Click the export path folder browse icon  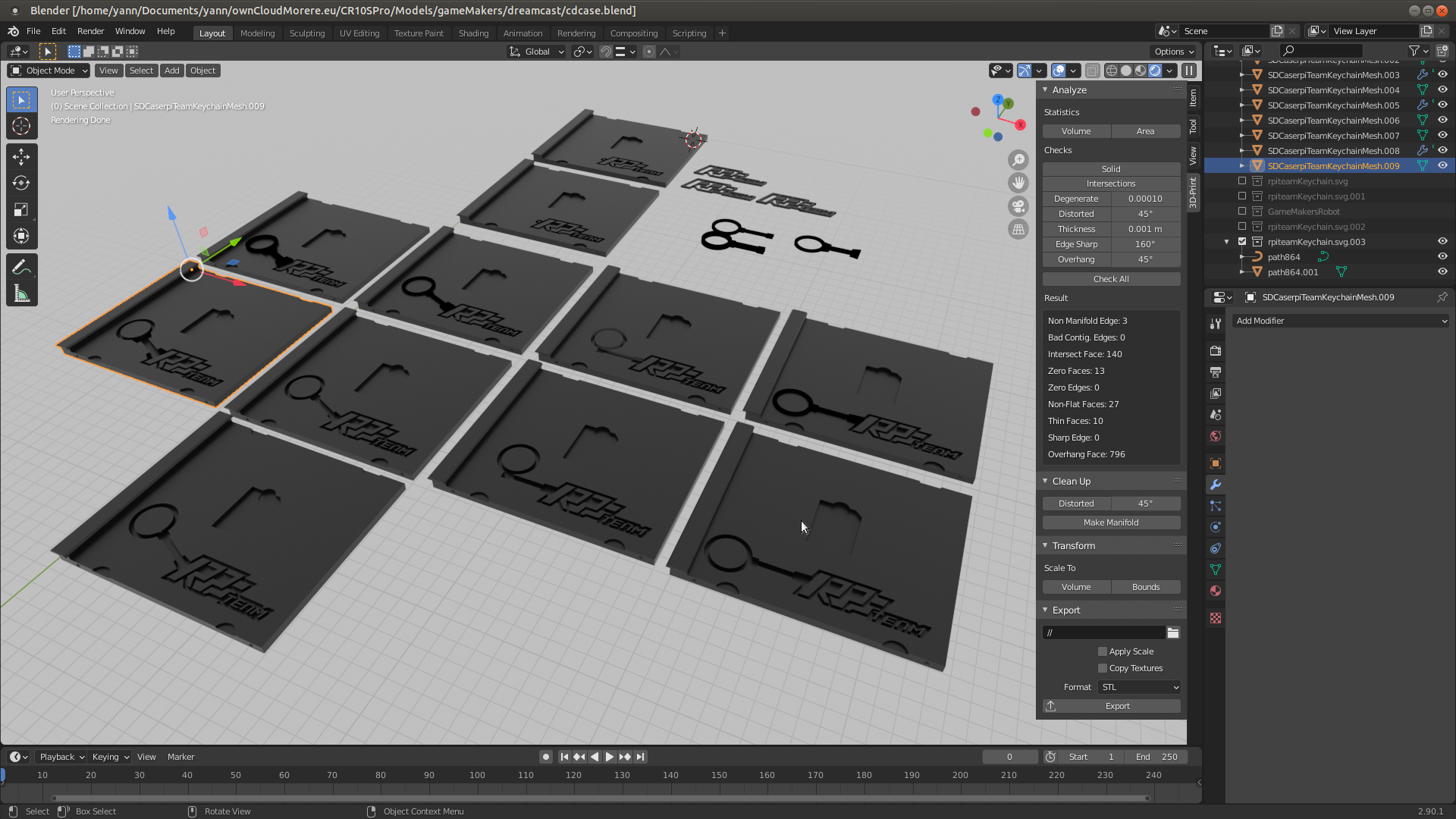point(1173,632)
